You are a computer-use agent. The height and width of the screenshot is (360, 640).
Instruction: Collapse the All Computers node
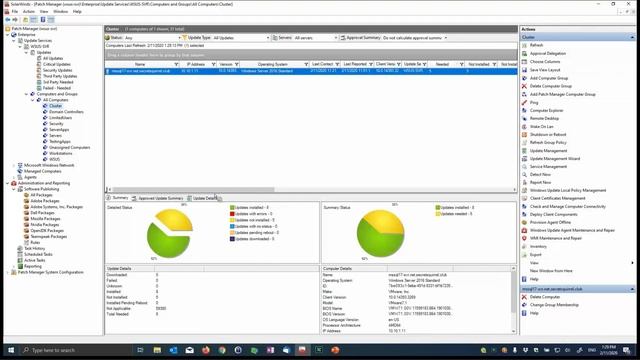[33, 100]
